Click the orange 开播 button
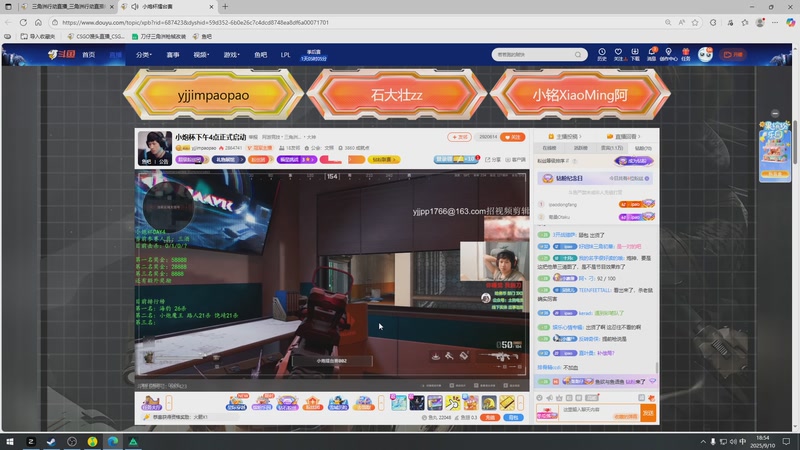Image resolution: width=800 pixels, height=450 pixels. (733, 55)
